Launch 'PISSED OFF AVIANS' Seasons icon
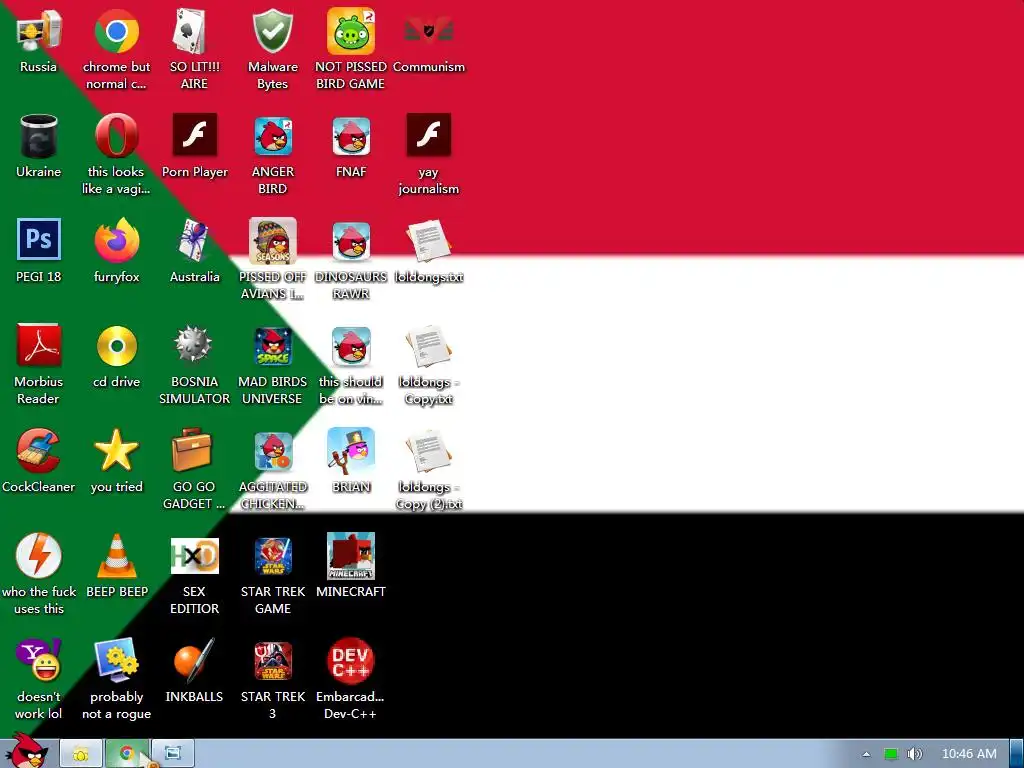 (x=272, y=240)
